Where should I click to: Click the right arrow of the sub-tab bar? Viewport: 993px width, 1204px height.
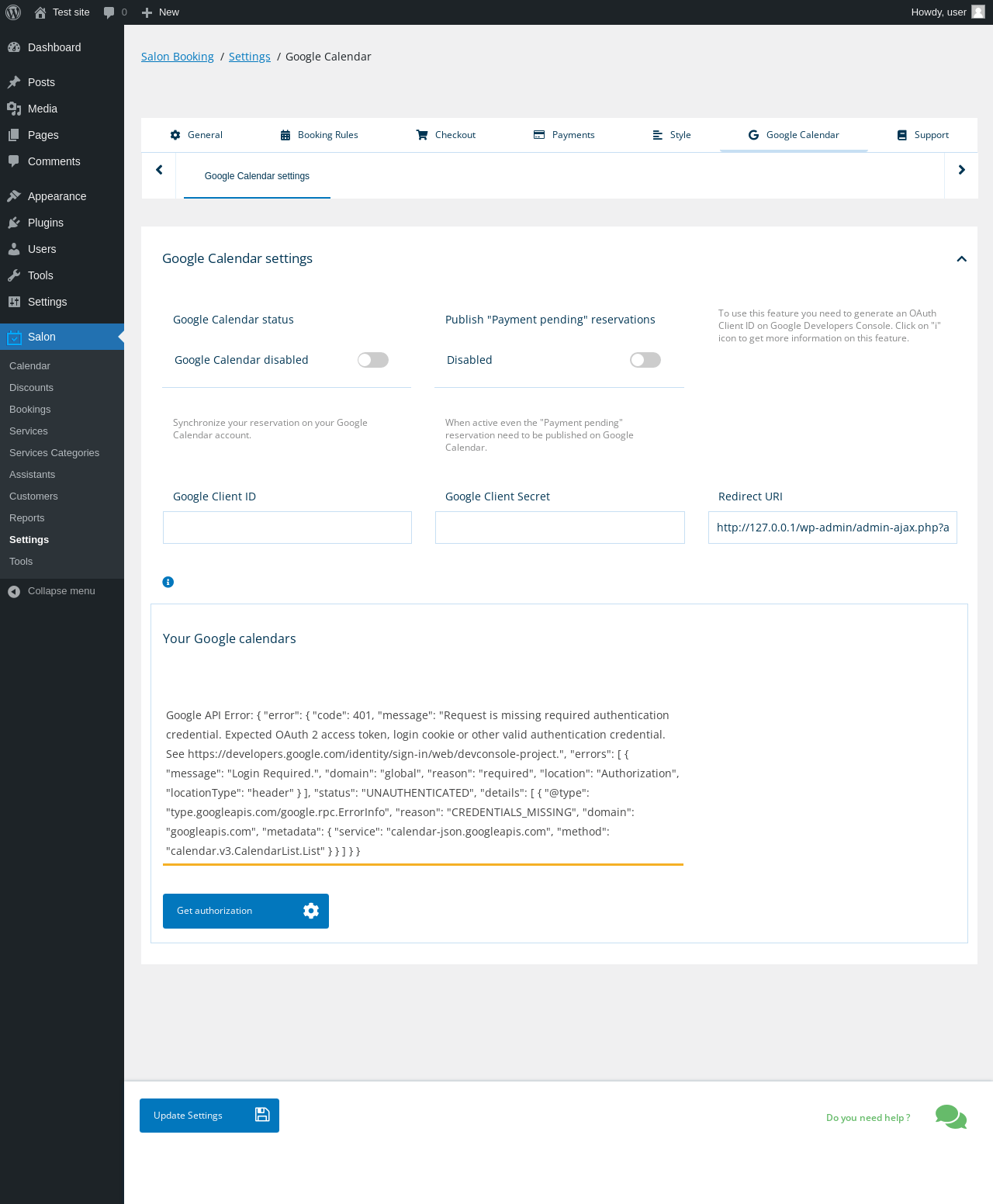(961, 170)
